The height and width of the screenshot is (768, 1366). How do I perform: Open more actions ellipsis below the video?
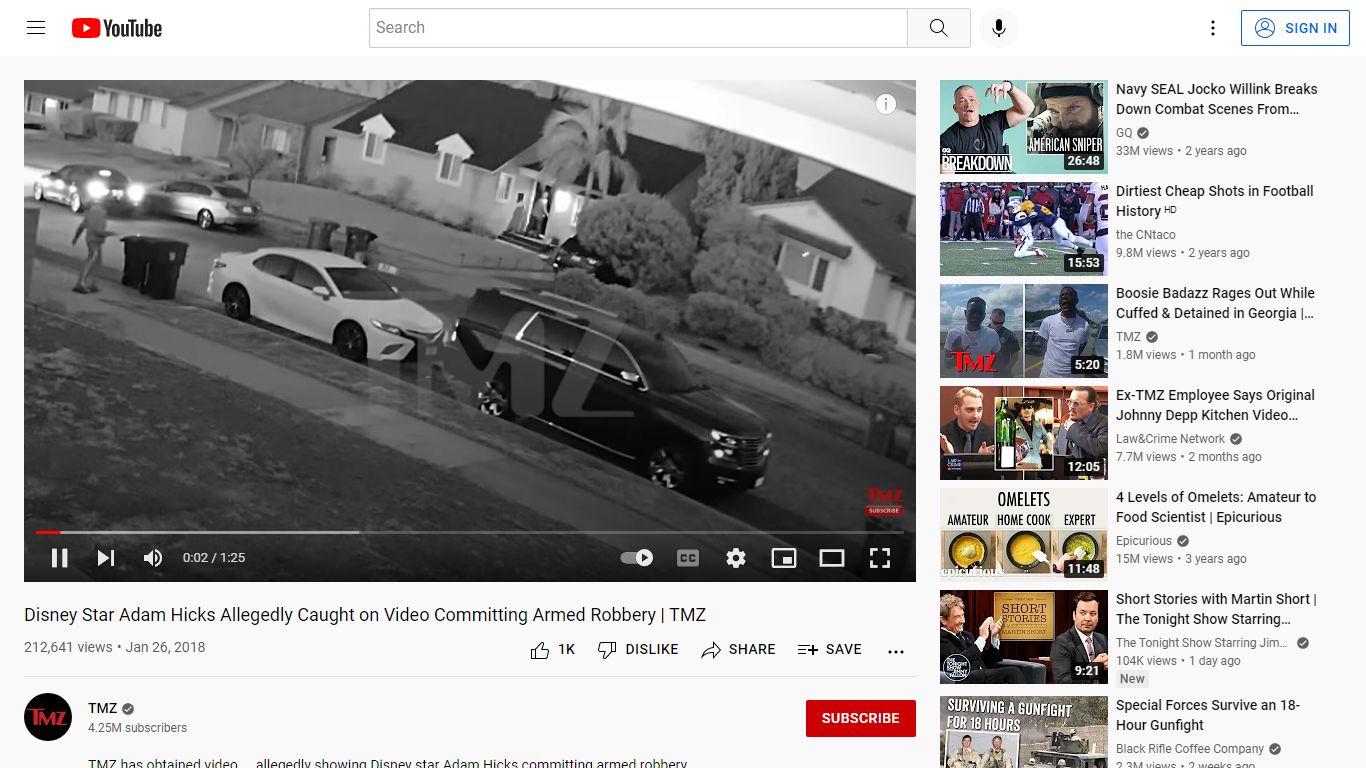click(896, 650)
